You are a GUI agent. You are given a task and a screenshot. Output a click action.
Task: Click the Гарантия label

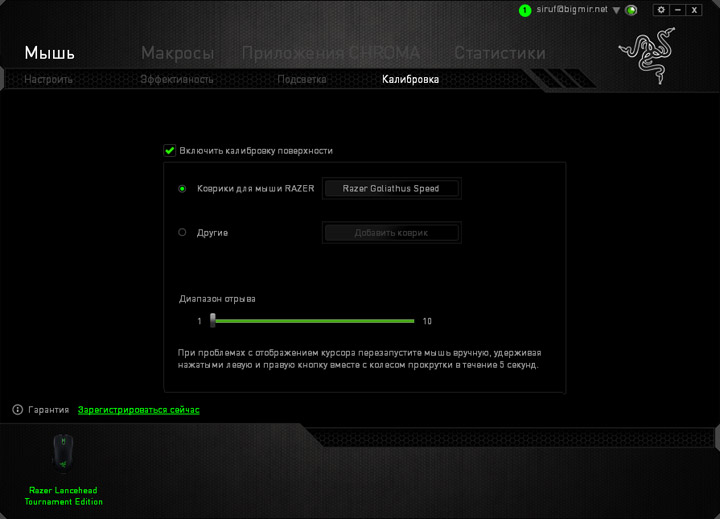tap(49, 410)
